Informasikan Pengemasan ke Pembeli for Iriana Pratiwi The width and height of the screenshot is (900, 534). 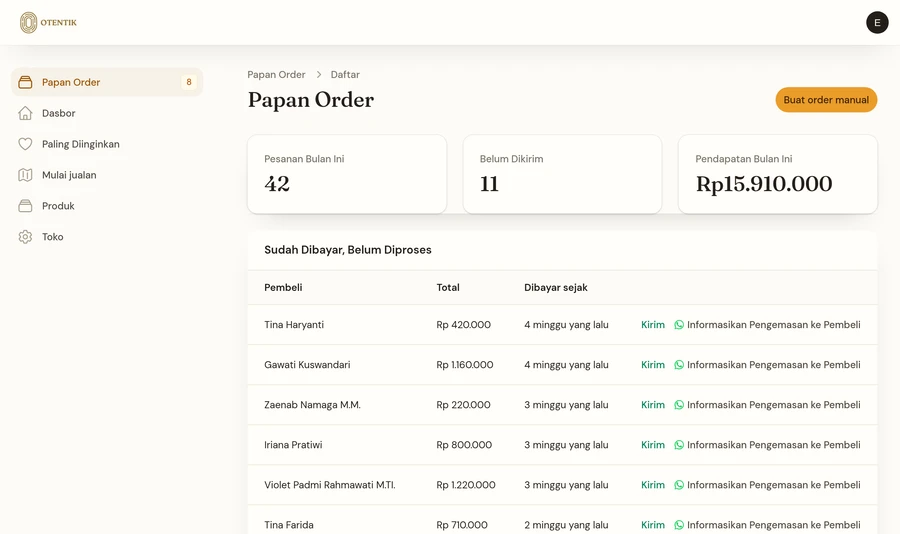767,445
